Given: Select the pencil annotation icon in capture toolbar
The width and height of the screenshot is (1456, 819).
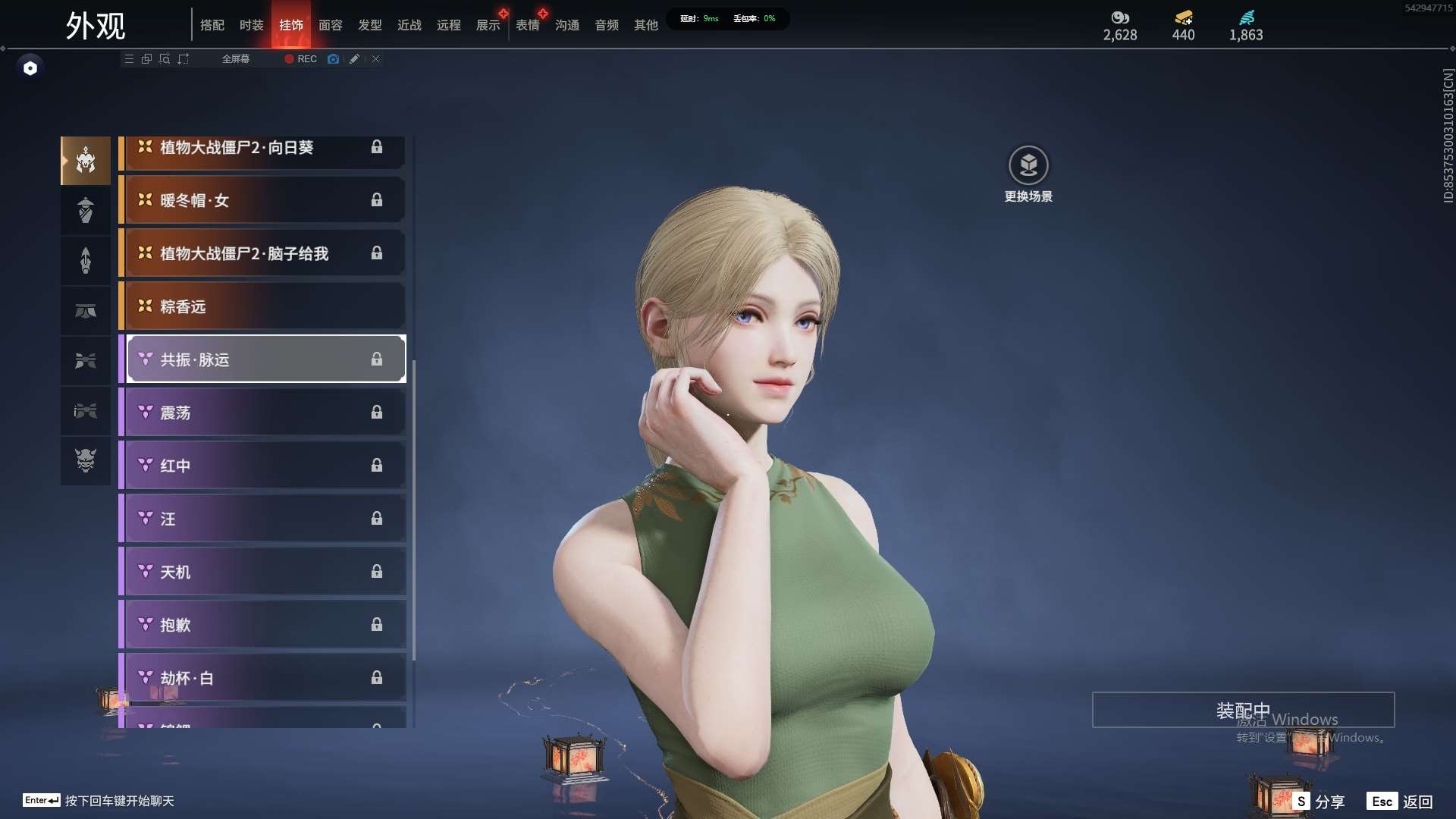Looking at the screenshot, I should (x=354, y=58).
